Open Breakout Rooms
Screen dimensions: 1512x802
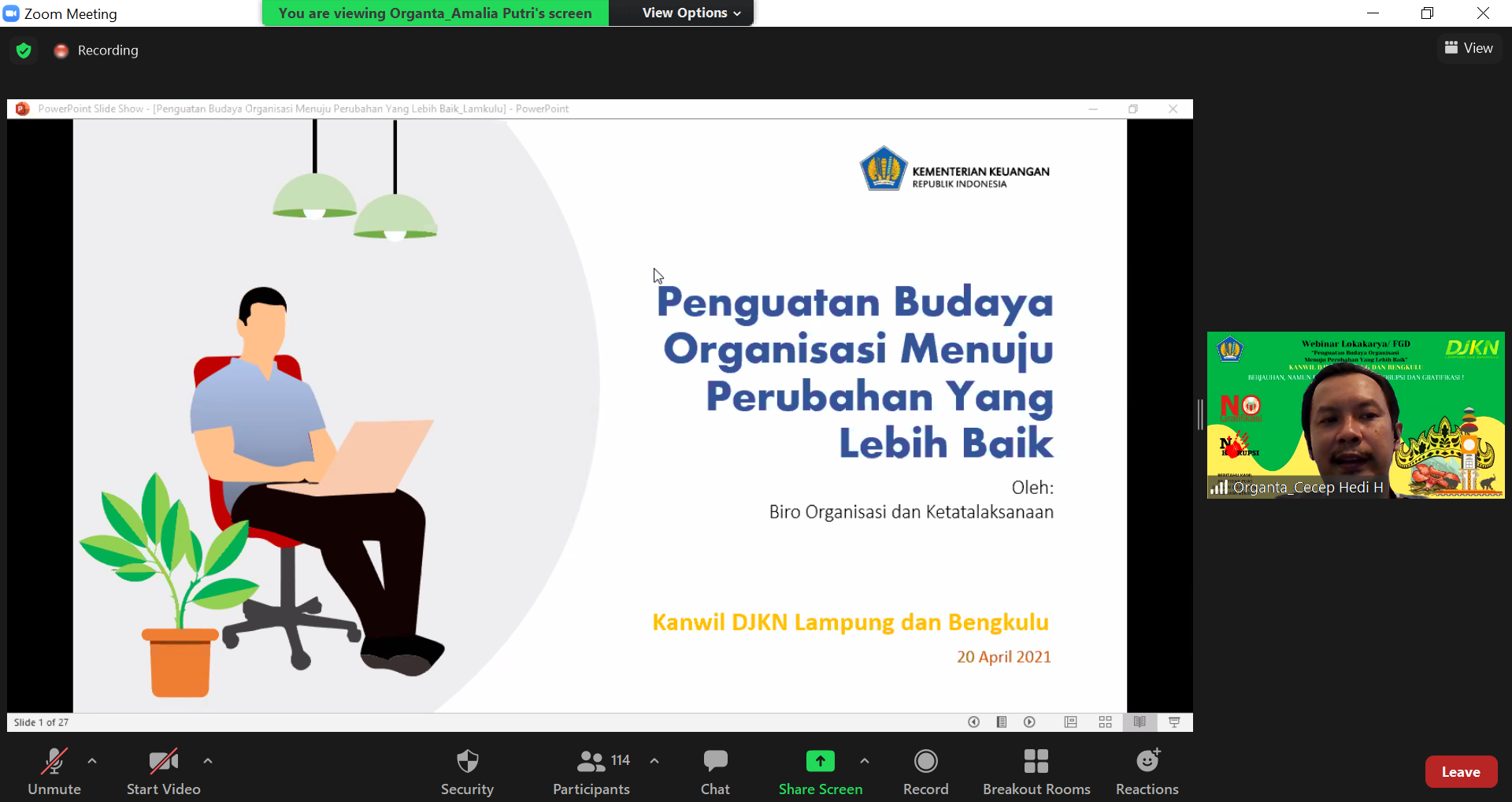pos(1036,771)
